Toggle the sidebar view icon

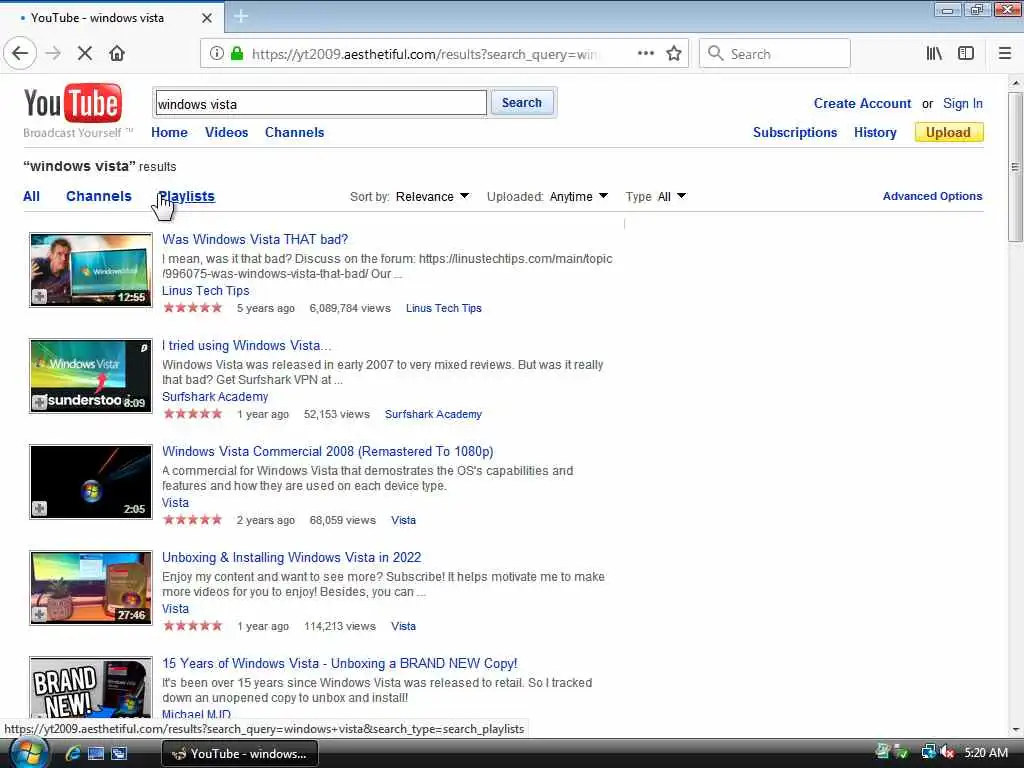pyautogui.click(x=966, y=54)
